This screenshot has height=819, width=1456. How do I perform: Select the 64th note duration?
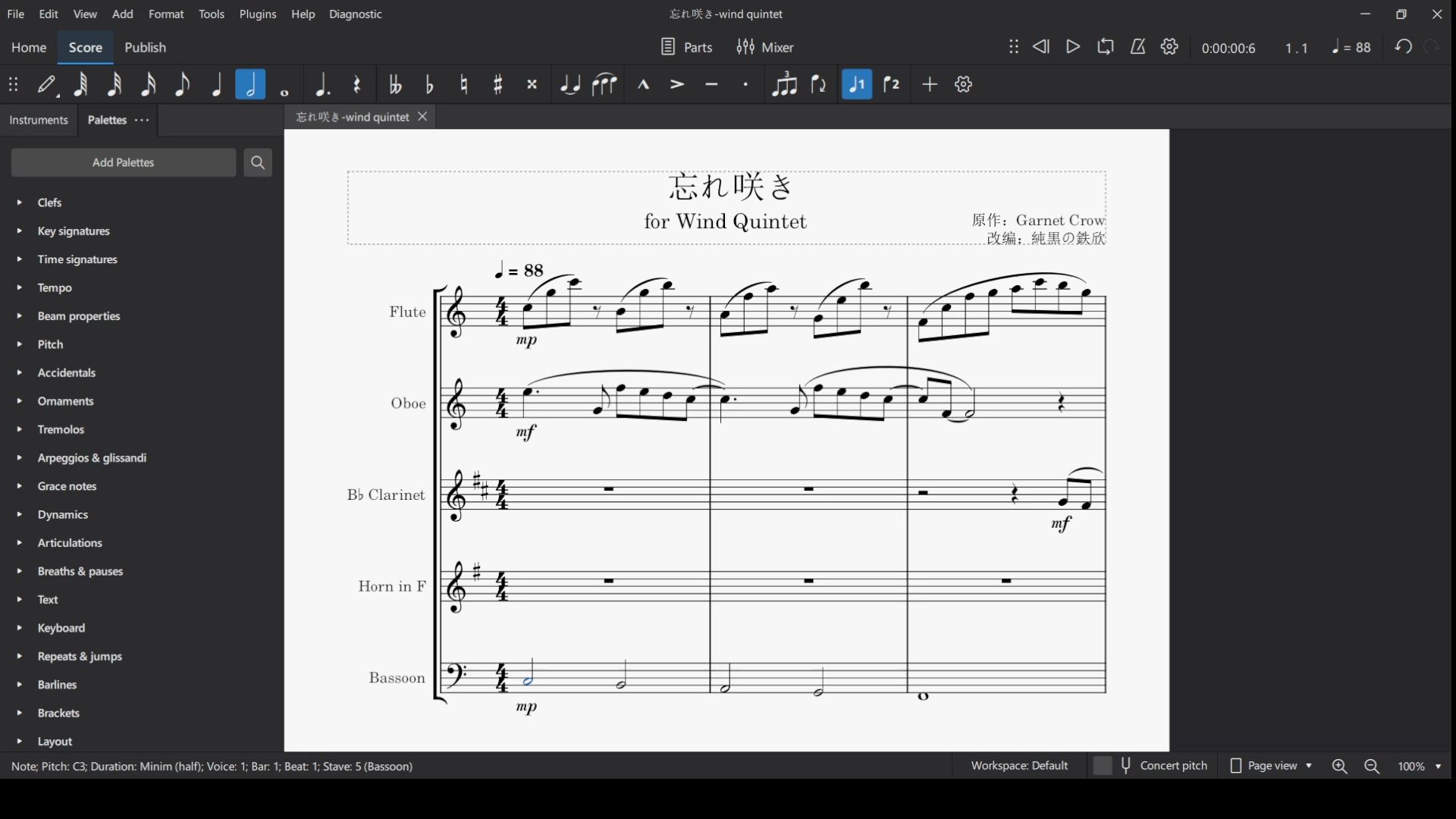(x=80, y=84)
